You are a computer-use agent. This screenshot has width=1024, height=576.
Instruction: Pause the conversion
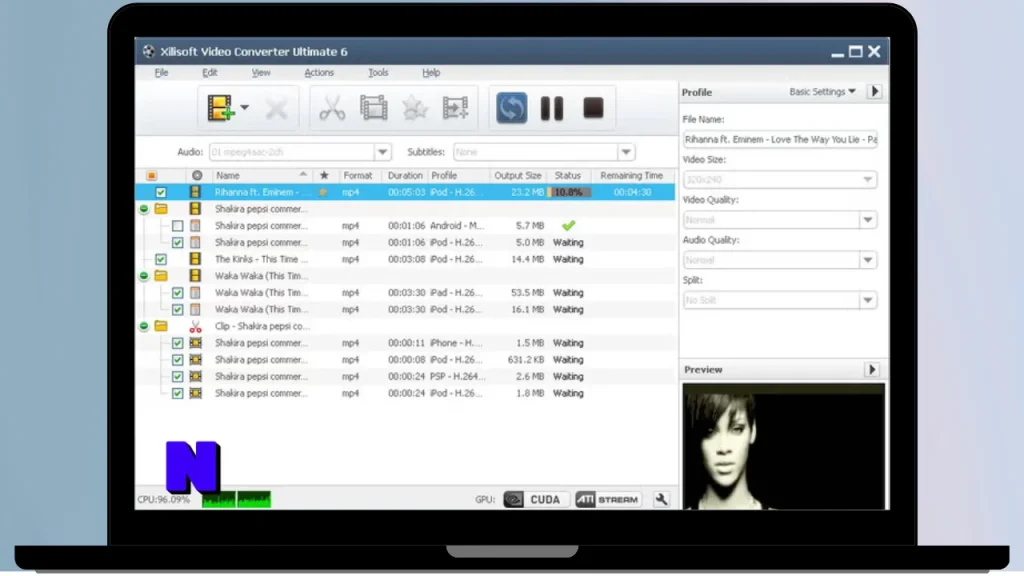(x=552, y=108)
